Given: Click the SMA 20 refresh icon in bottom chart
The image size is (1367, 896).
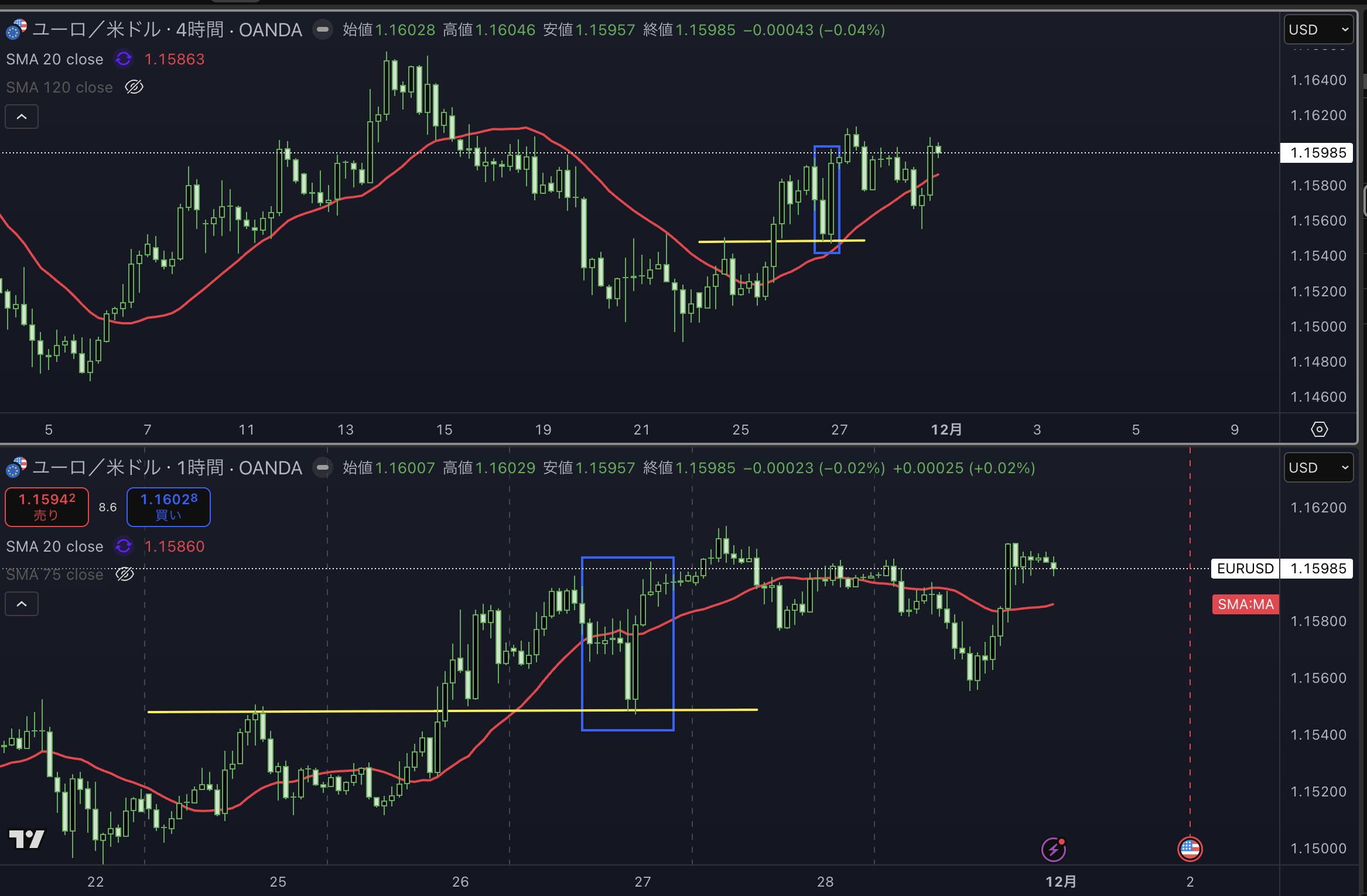Looking at the screenshot, I should (124, 546).
